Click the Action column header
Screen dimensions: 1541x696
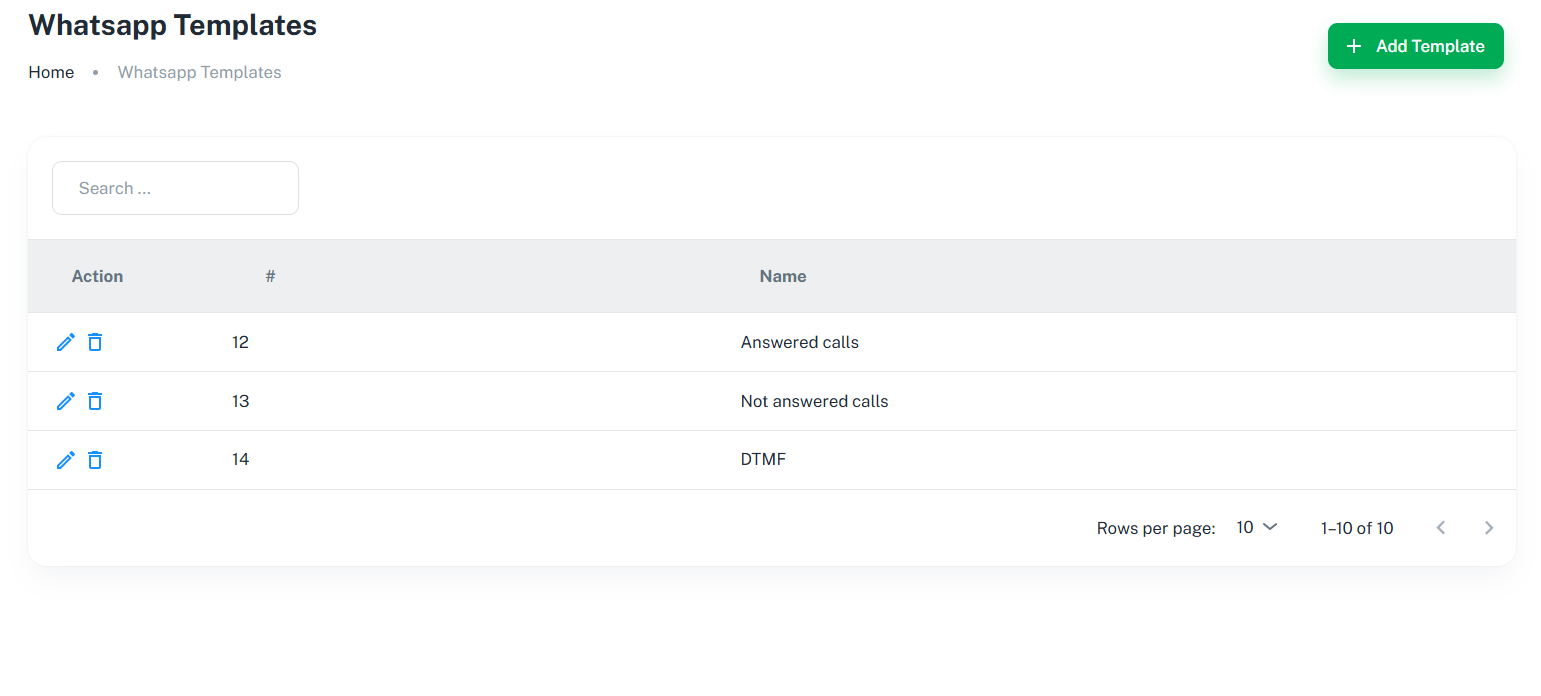tap(97, 276)
